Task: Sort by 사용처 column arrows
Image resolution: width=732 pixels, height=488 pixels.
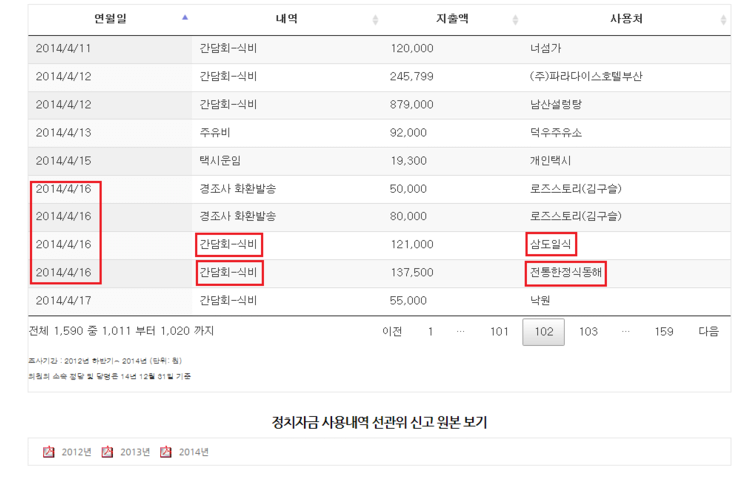Action: (722, 19)
